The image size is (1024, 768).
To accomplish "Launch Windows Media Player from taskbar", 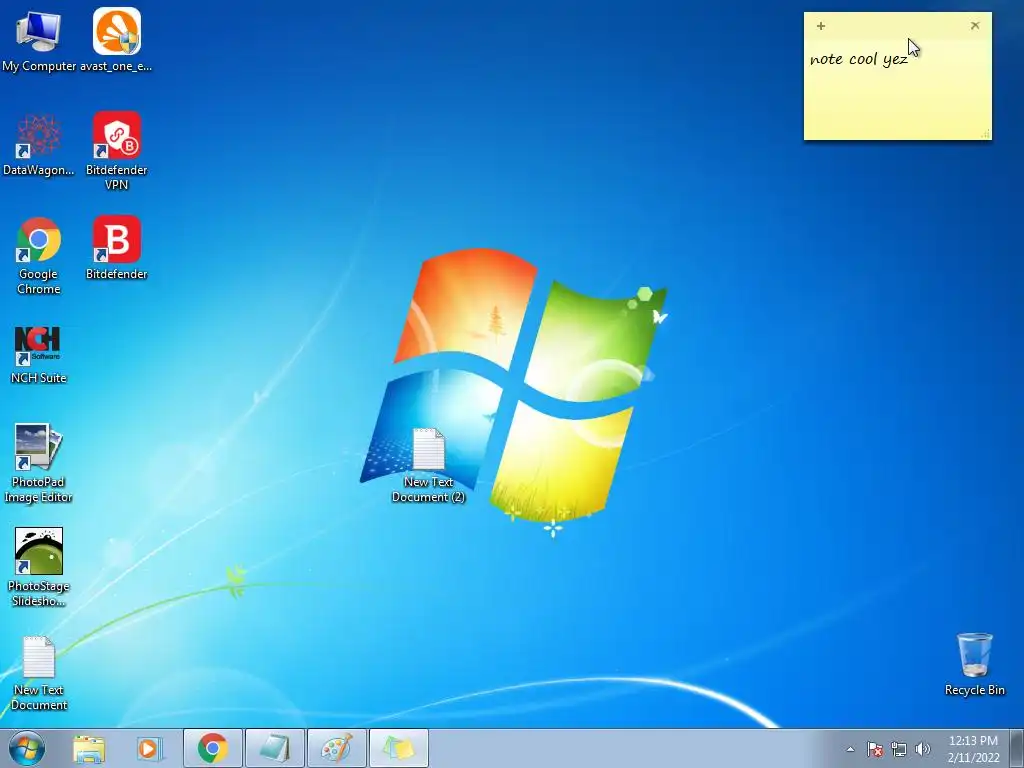I will pos(150,748).
